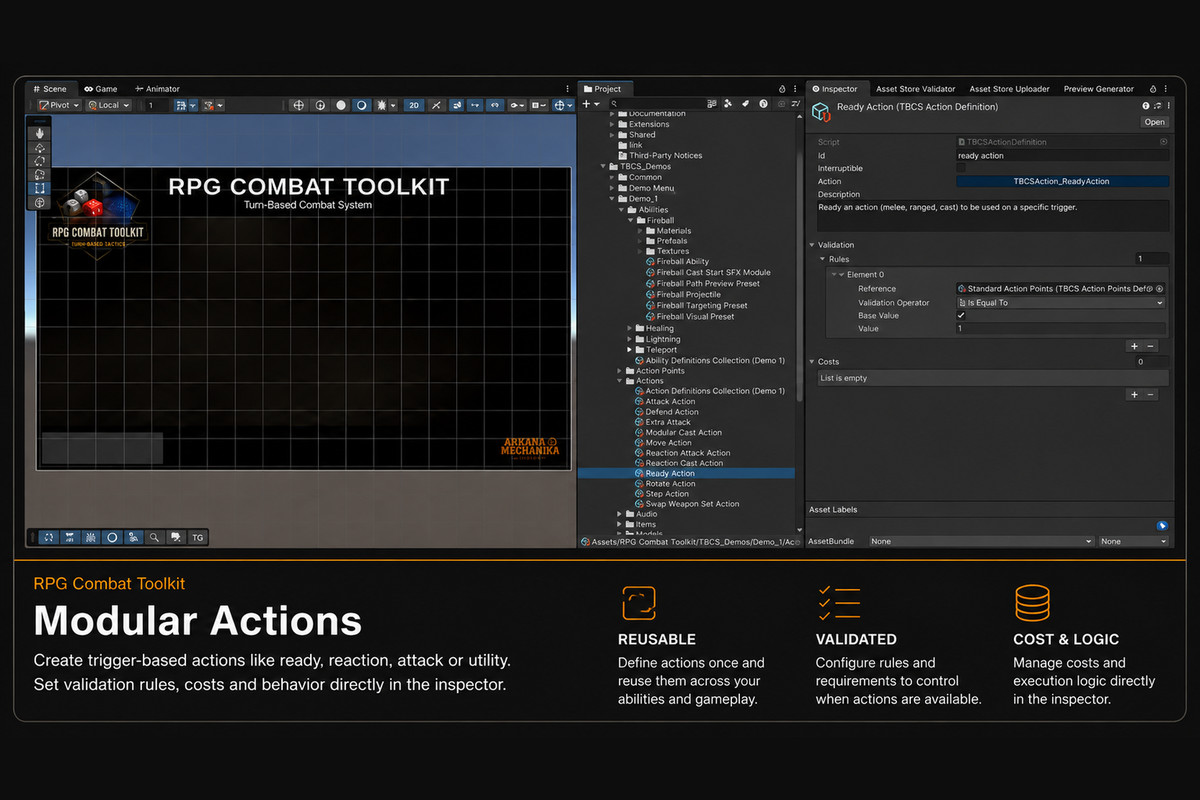Select the Scale tool in Scene toolbar
This screenshot has width=1200, height=800.
pyautogui.click(x=40, y=174)
